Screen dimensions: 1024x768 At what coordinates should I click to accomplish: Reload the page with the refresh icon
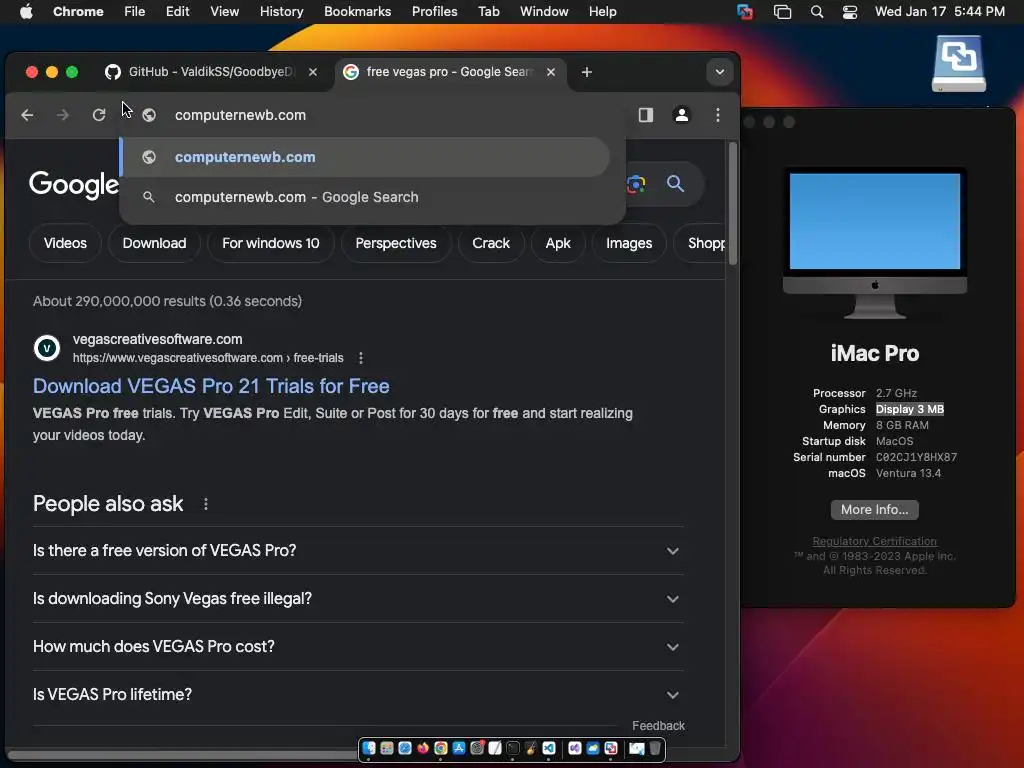[99, 115]
